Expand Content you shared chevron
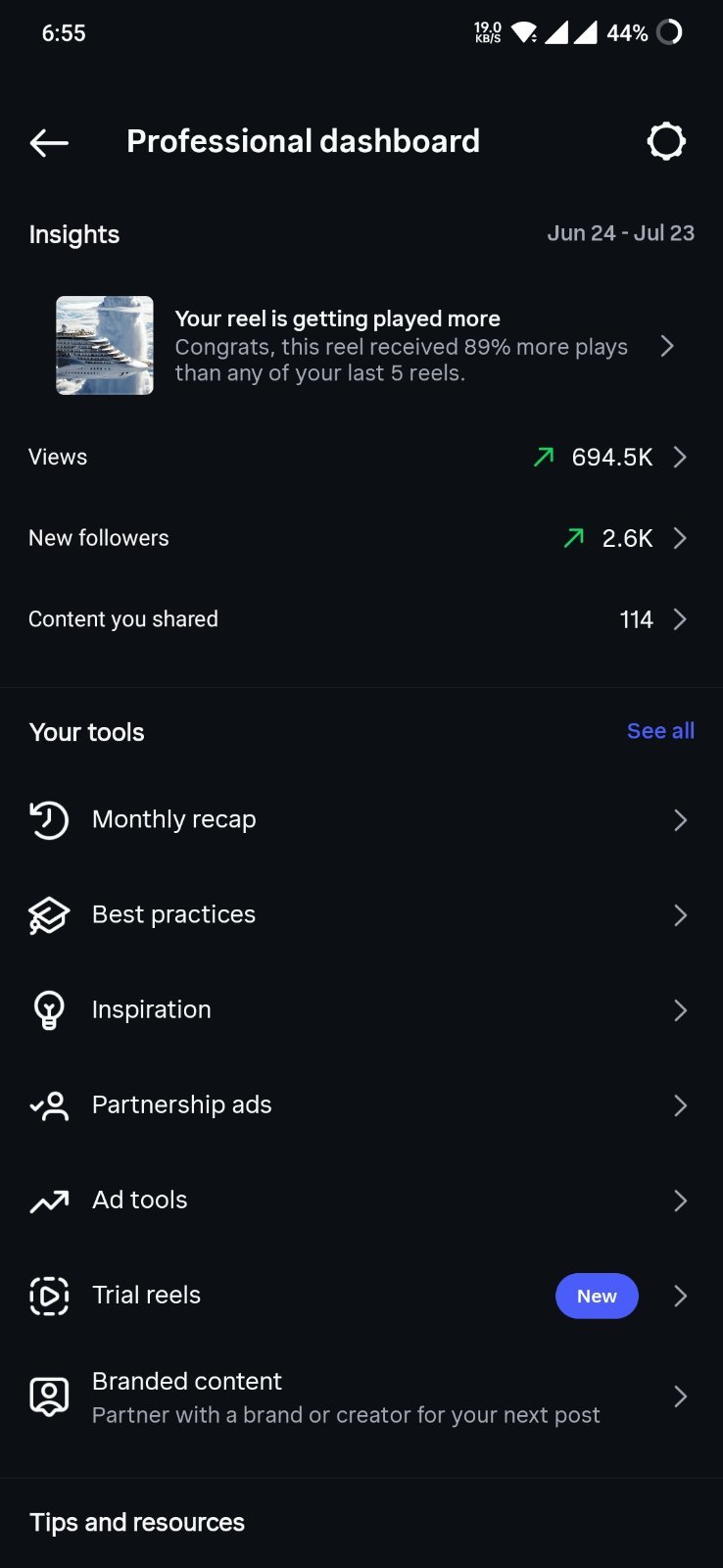 pos(680,619)
